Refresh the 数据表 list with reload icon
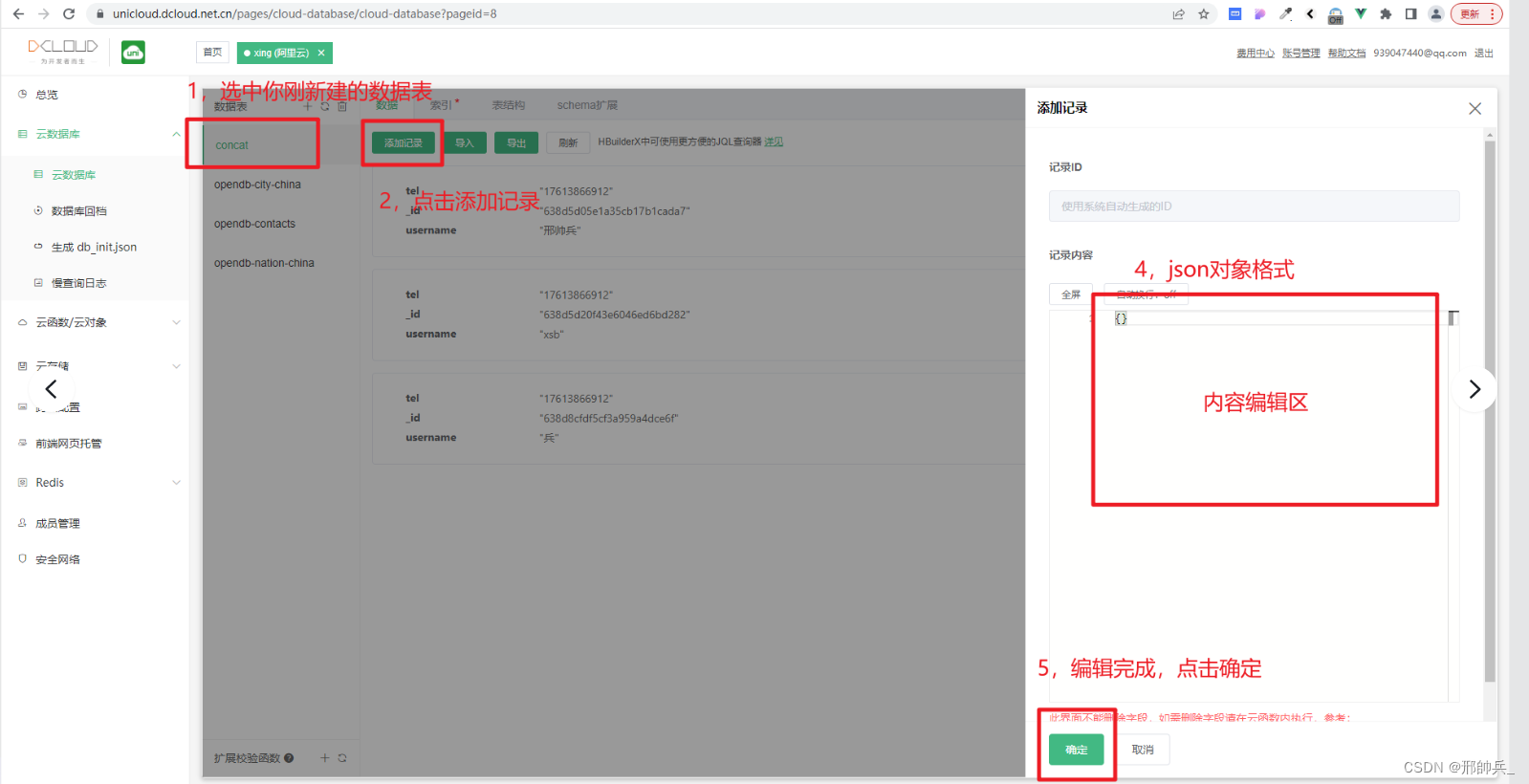This screenshot has height=784, width=1529. pyautogui.click(x=325, y=106)
